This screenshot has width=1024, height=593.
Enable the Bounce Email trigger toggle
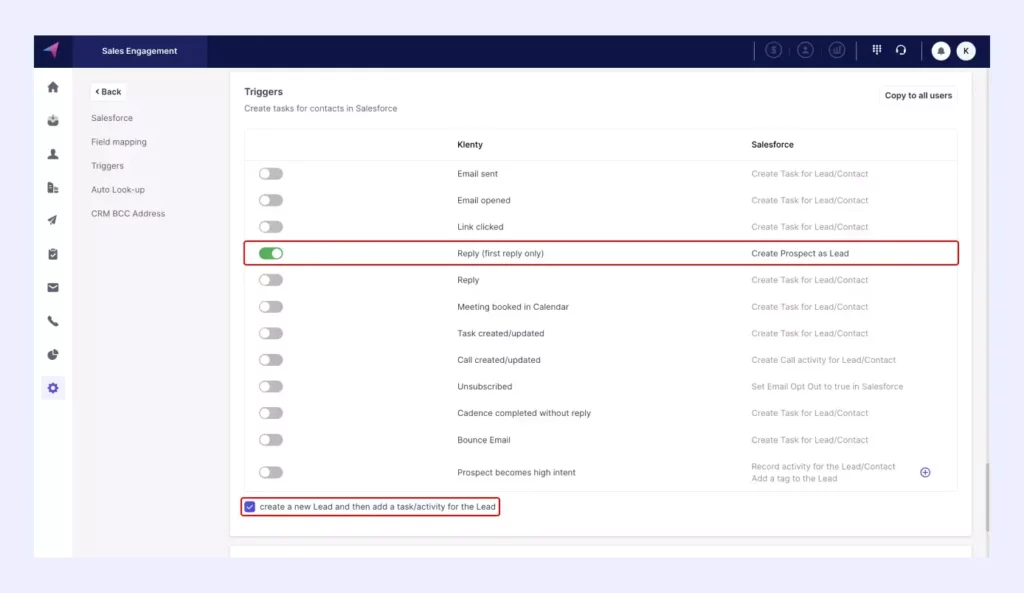[270, 440]
